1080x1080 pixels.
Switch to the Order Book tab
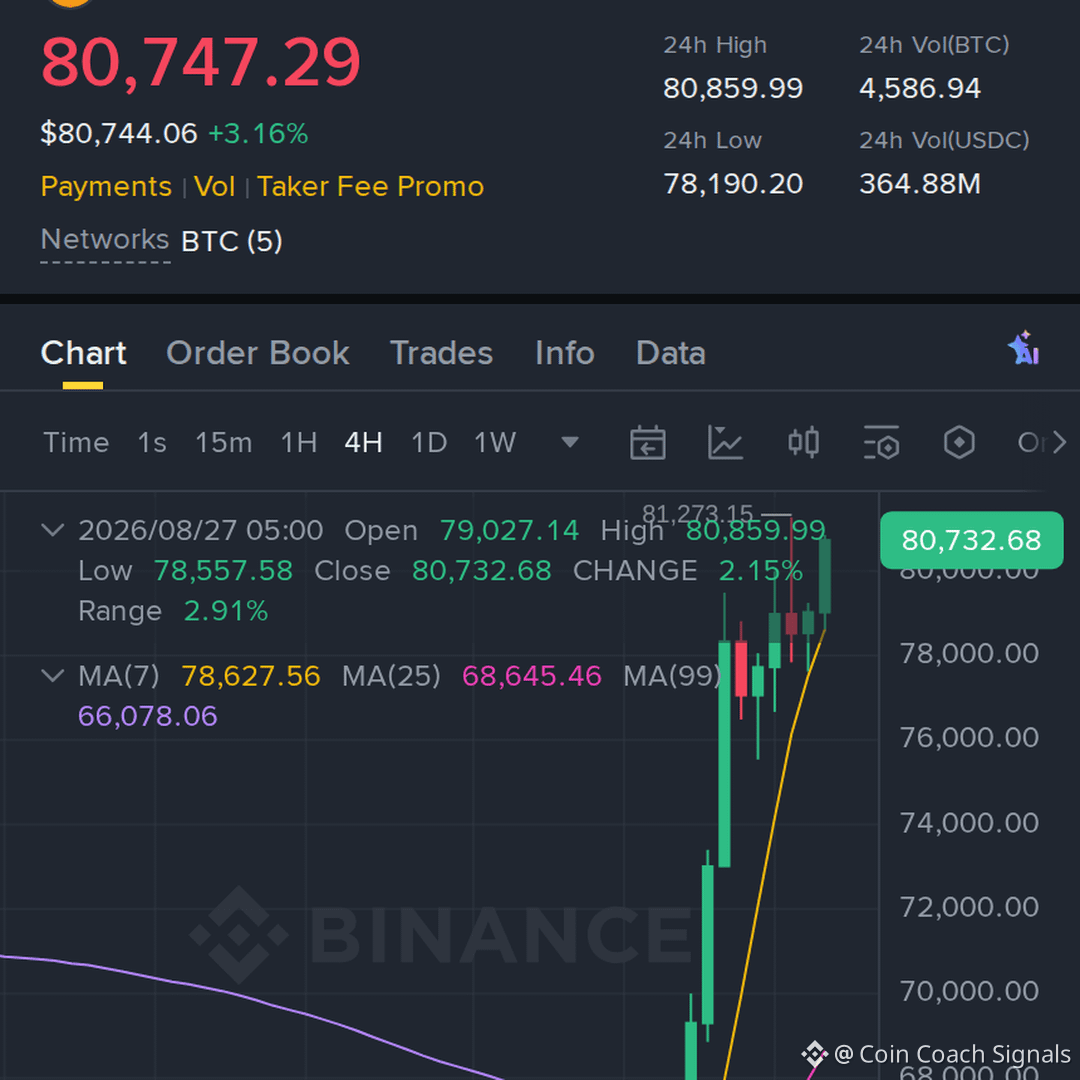click(258, 353)
